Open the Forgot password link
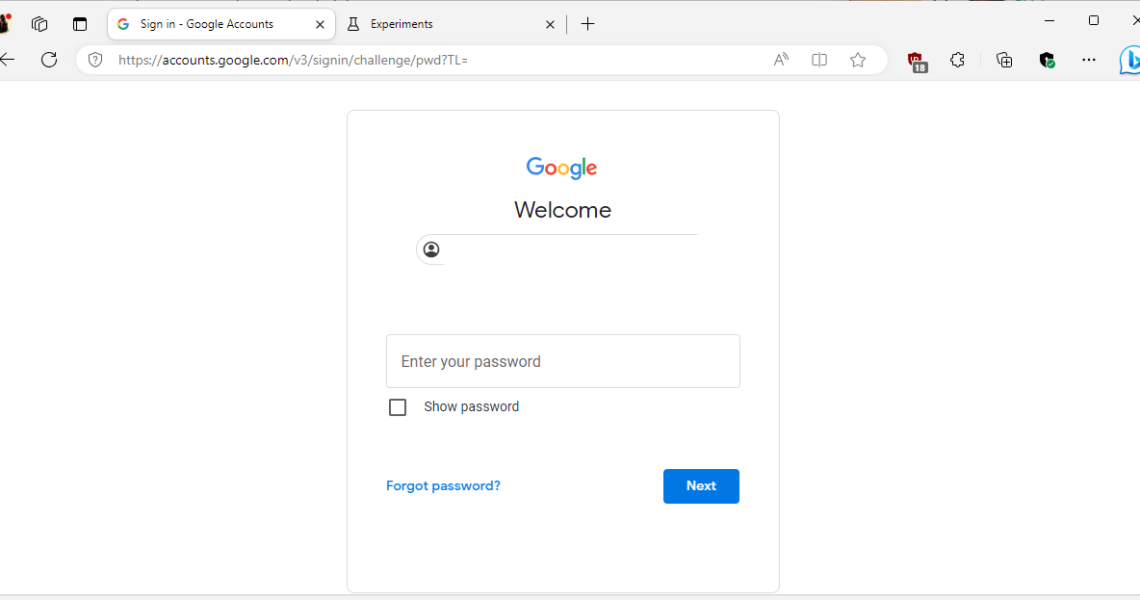 pyautogui.click(x=443, y=486)
